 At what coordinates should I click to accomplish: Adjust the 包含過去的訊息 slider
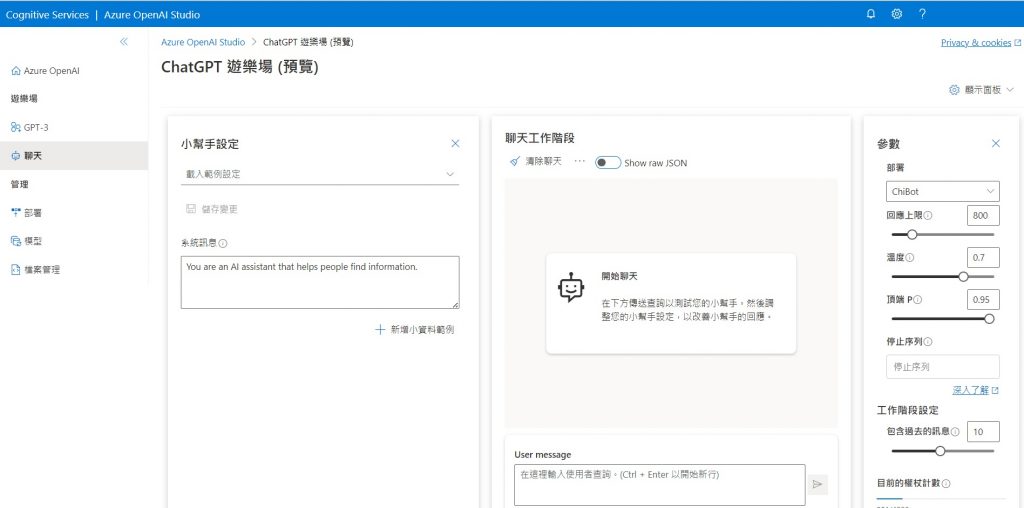pyautogui.click(x=942, y=451)
